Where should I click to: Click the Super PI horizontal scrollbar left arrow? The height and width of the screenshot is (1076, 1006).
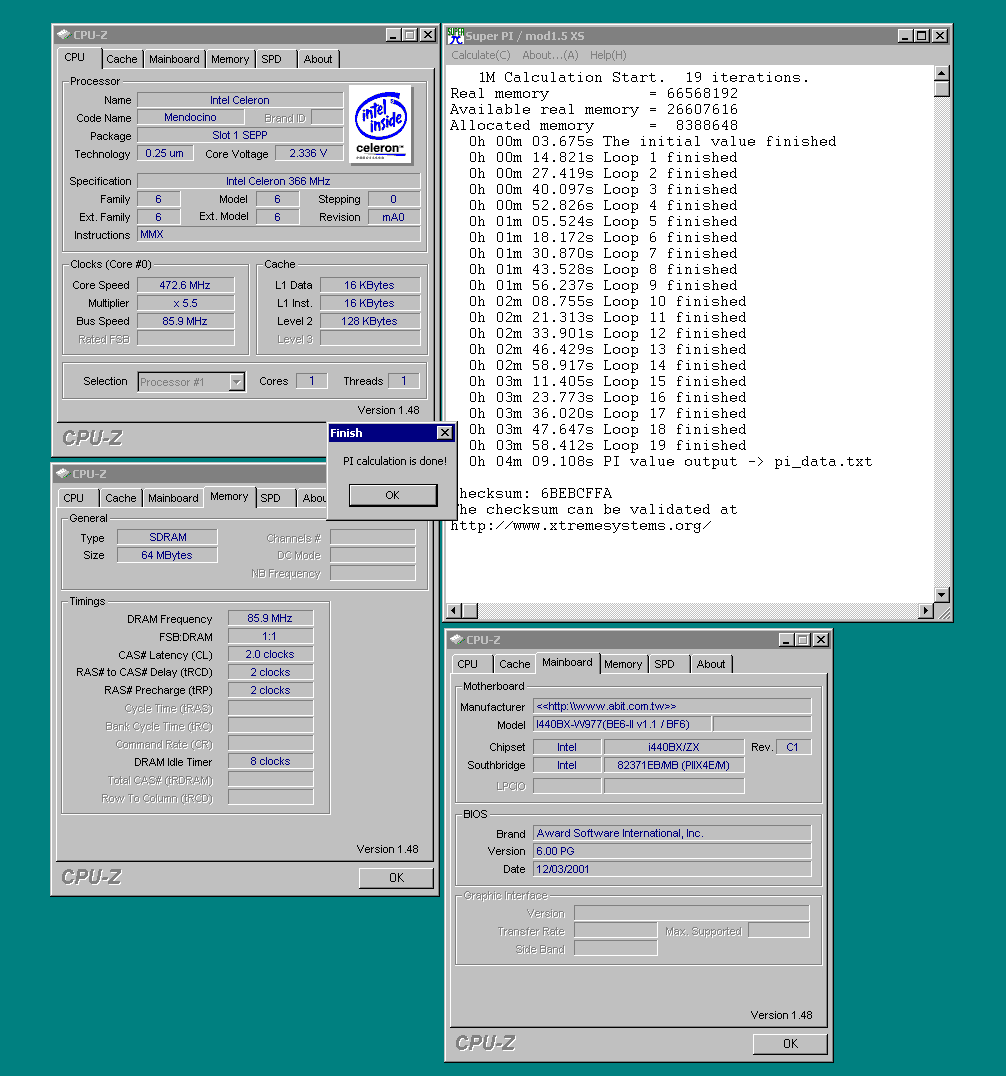[x=454, y=610]
